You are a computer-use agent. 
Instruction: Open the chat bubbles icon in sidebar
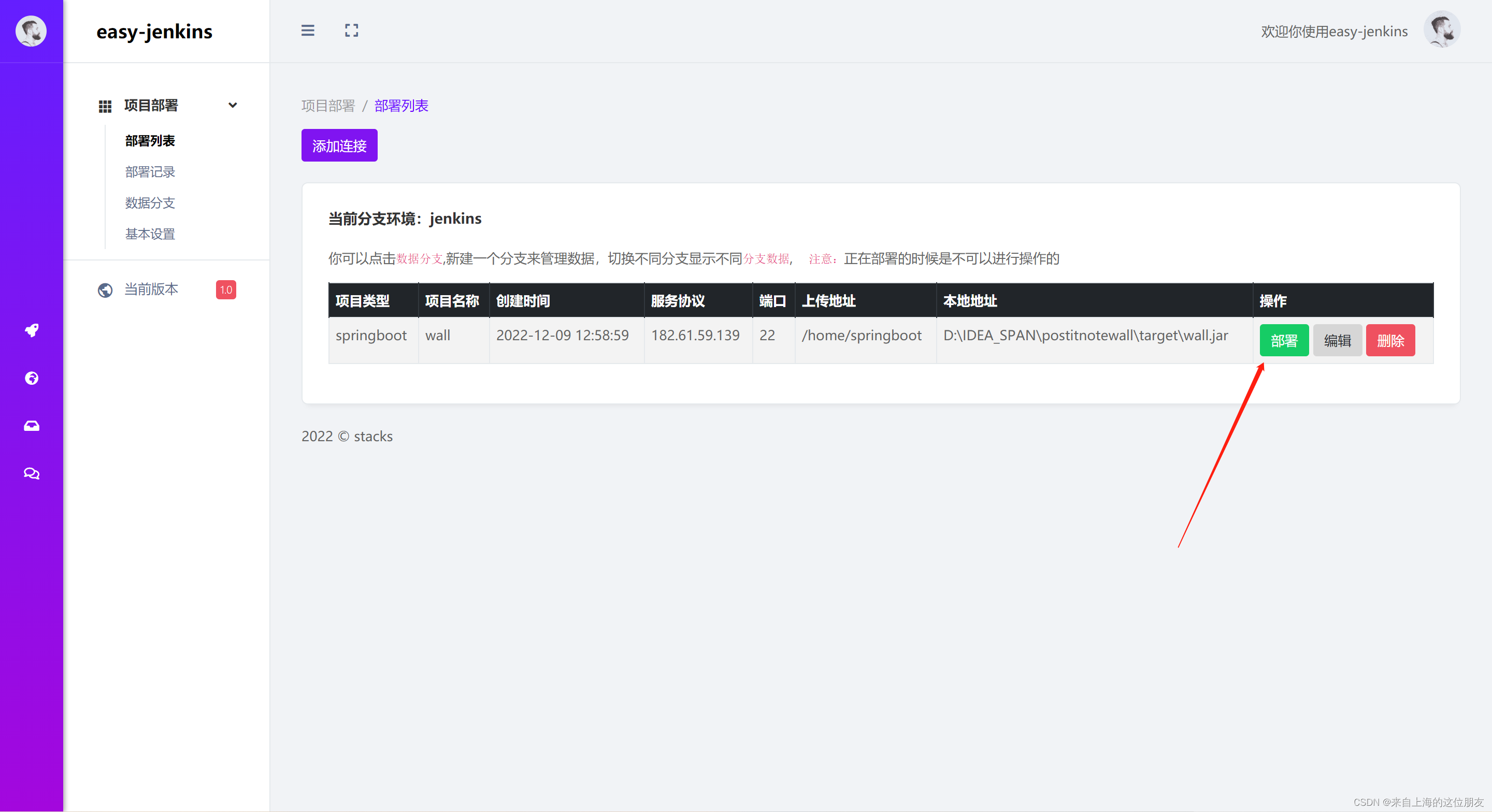pos(31,474)
